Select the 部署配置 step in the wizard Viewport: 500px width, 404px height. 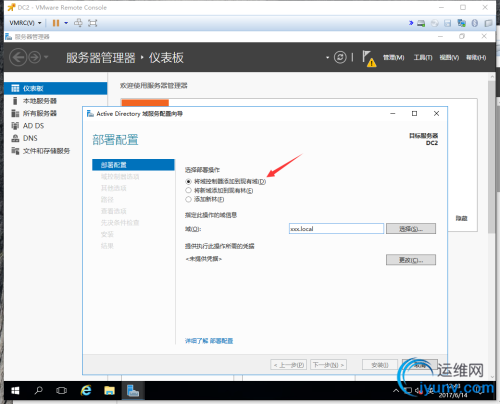point(133,165)
